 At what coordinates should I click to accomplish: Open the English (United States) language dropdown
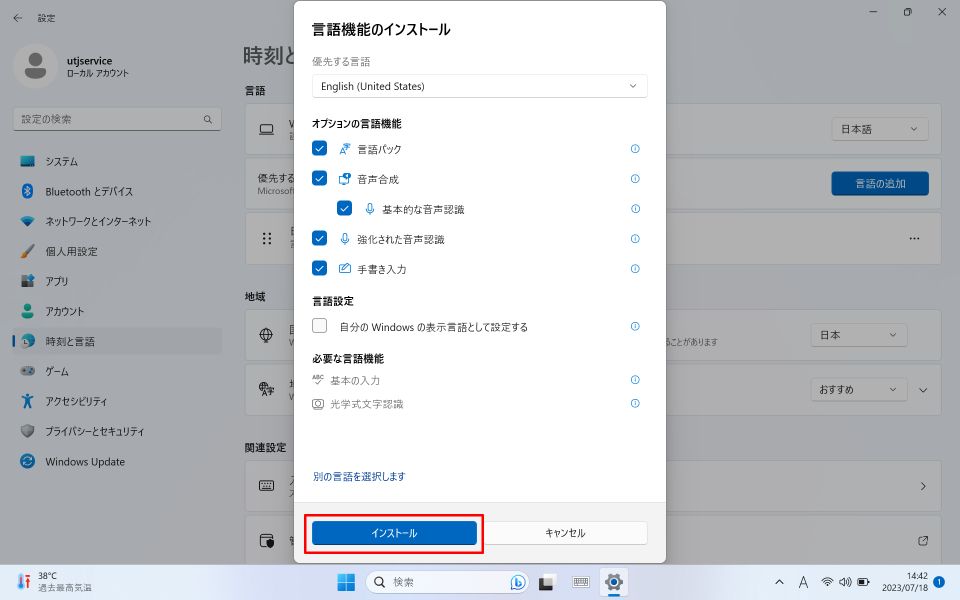tap(479, 86)
